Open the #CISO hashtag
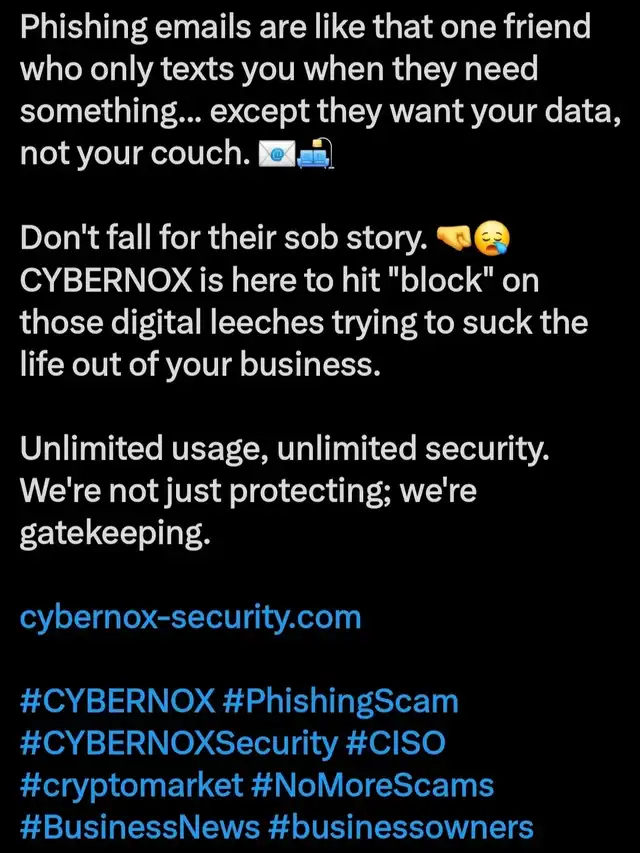 click(x=396, y=743)
